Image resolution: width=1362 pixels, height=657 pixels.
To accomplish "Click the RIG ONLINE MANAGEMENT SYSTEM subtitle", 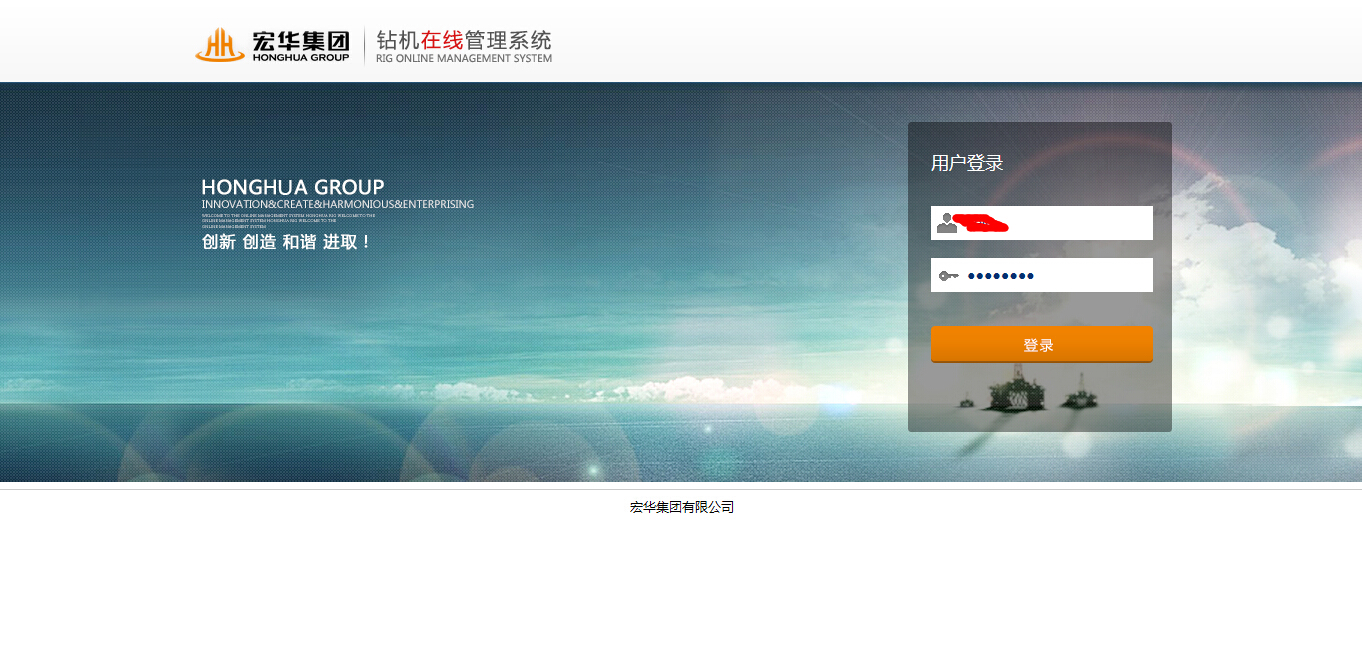I will (463, 58).
